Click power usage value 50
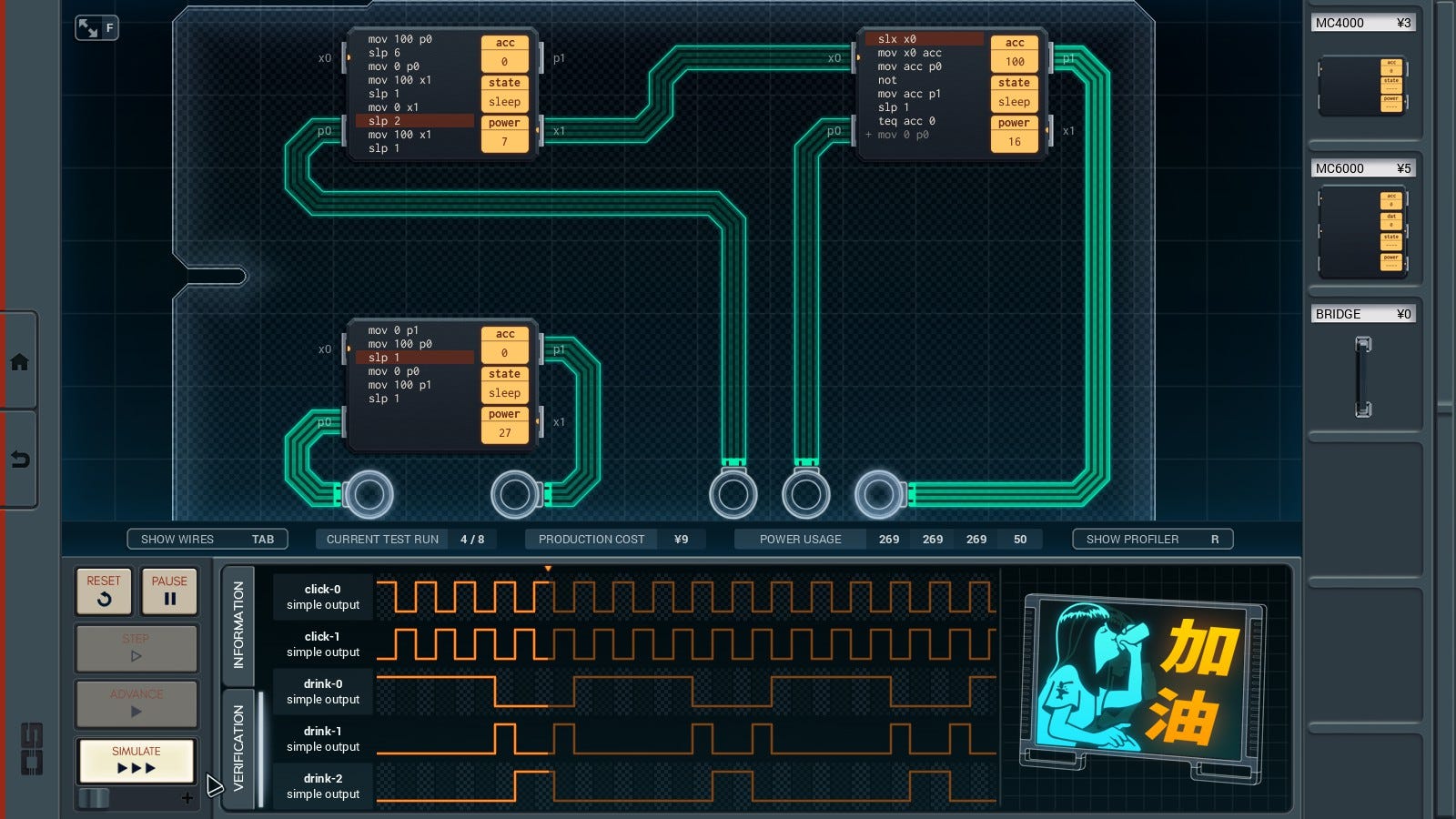Viewport: 1456px width, 819px height. (x=1020, y=540)
